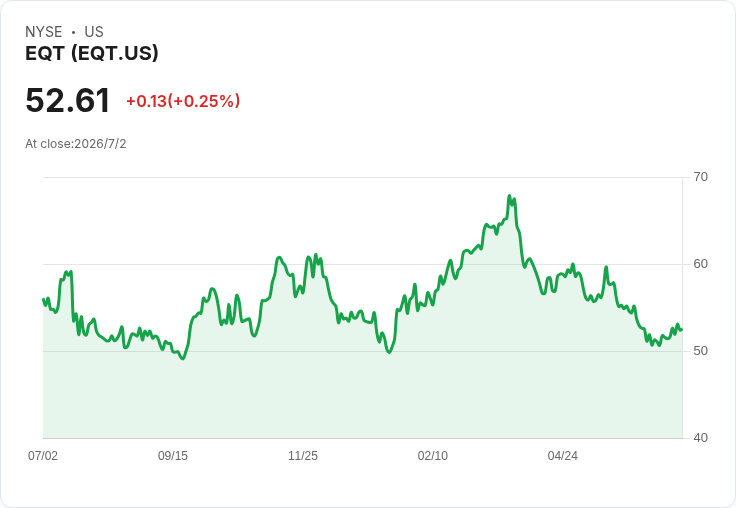Click the chart line's leftmost starting point
This screenshot has height=508, width=736.
pyautogui.click(x=43, y=299)
